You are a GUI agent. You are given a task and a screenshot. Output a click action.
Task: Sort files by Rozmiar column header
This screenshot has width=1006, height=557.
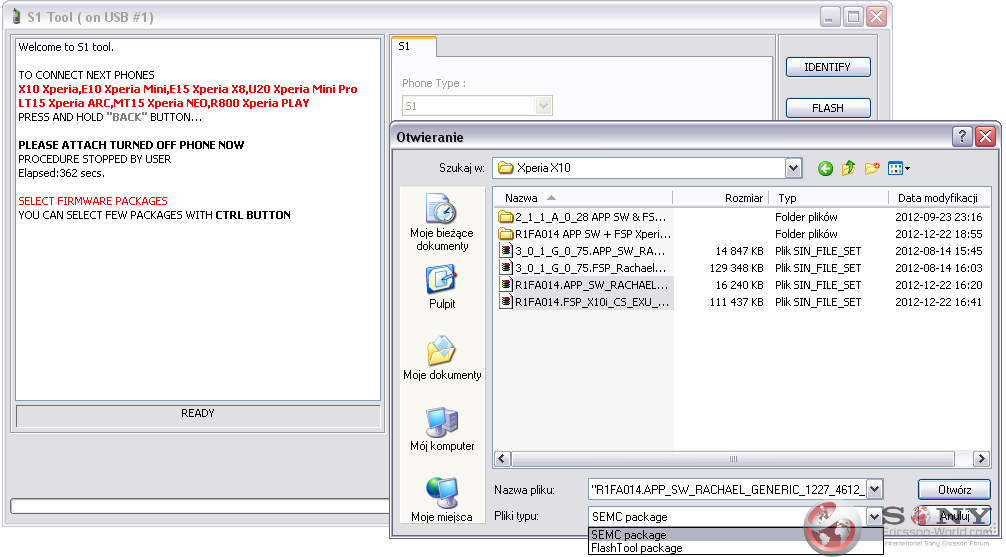click(x=720, y=198)
